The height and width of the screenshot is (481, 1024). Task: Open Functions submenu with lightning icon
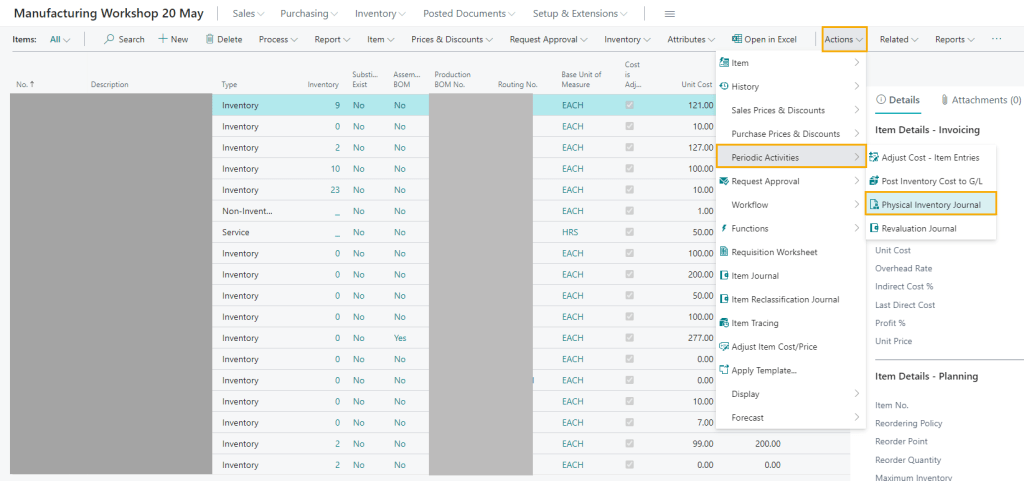click(790, 228)
